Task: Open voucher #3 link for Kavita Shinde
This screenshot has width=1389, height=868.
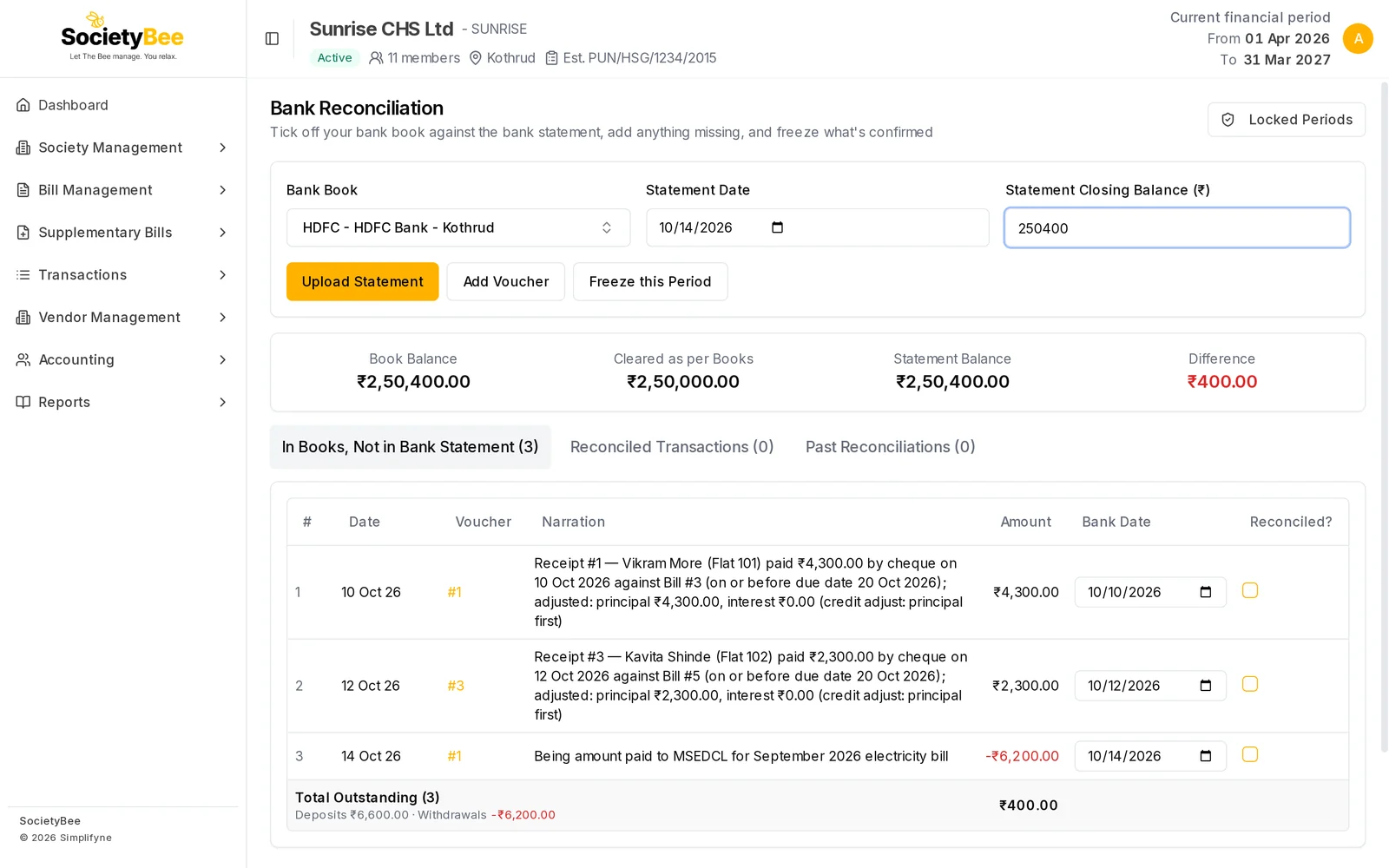Action: click(456, 686)
